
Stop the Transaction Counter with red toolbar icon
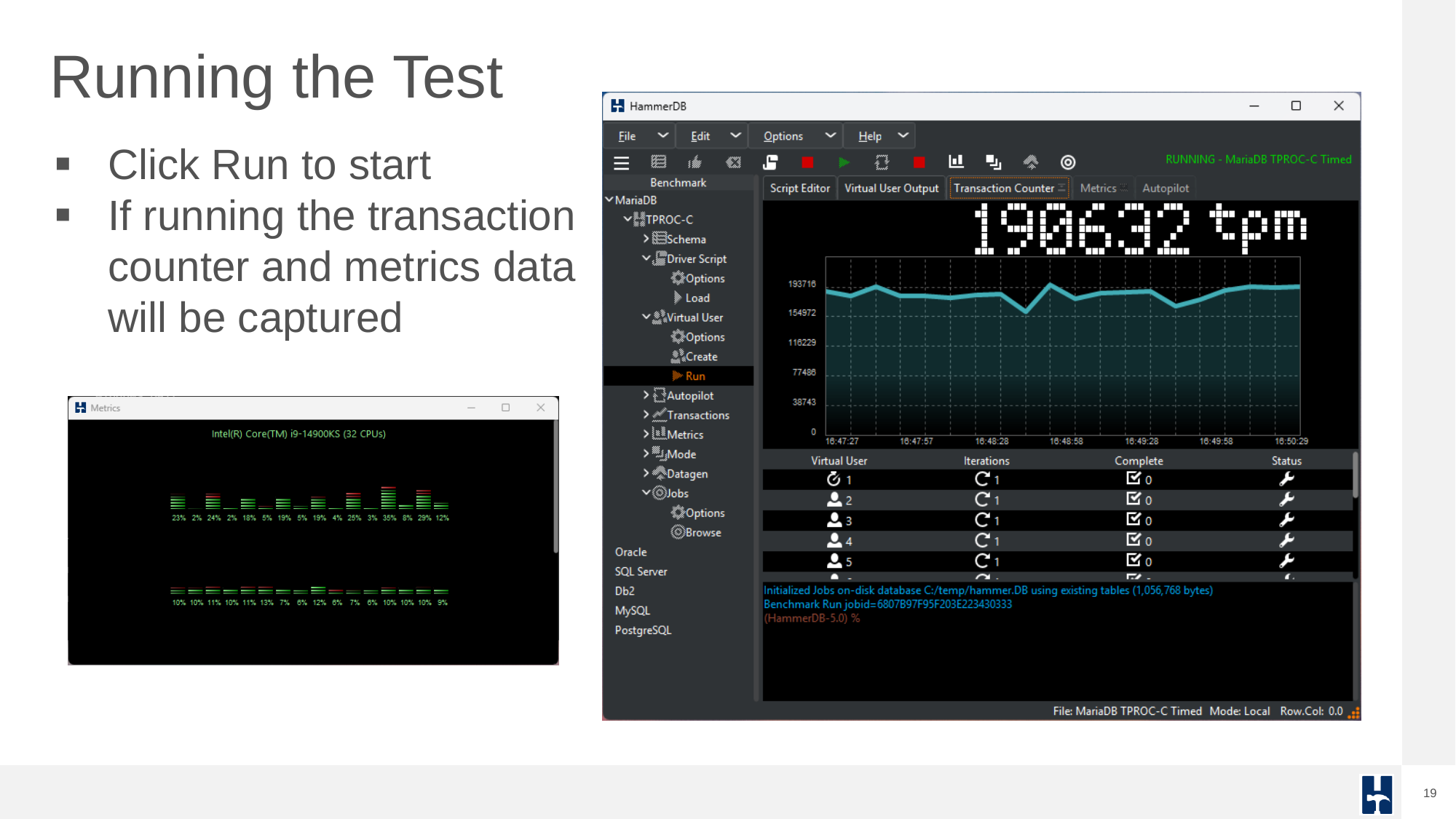point(919,162)
